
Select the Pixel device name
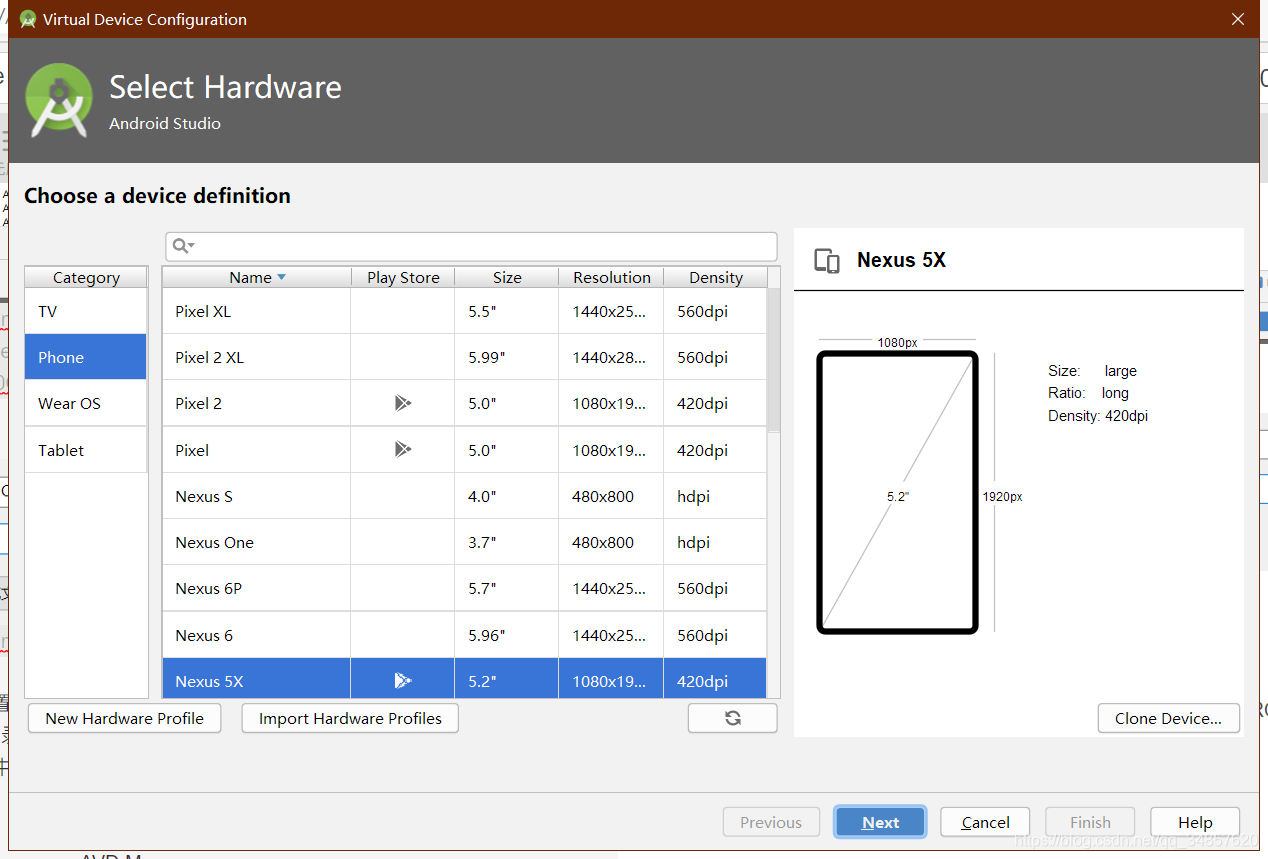192,450
